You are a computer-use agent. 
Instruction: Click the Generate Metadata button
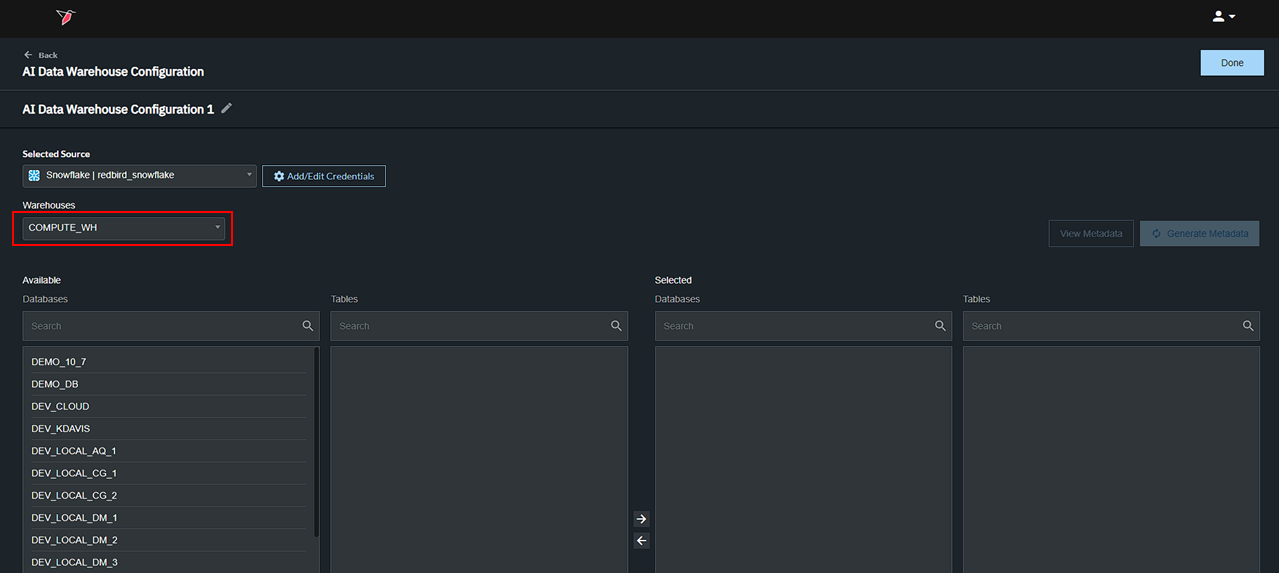[x=1200, y=234]
